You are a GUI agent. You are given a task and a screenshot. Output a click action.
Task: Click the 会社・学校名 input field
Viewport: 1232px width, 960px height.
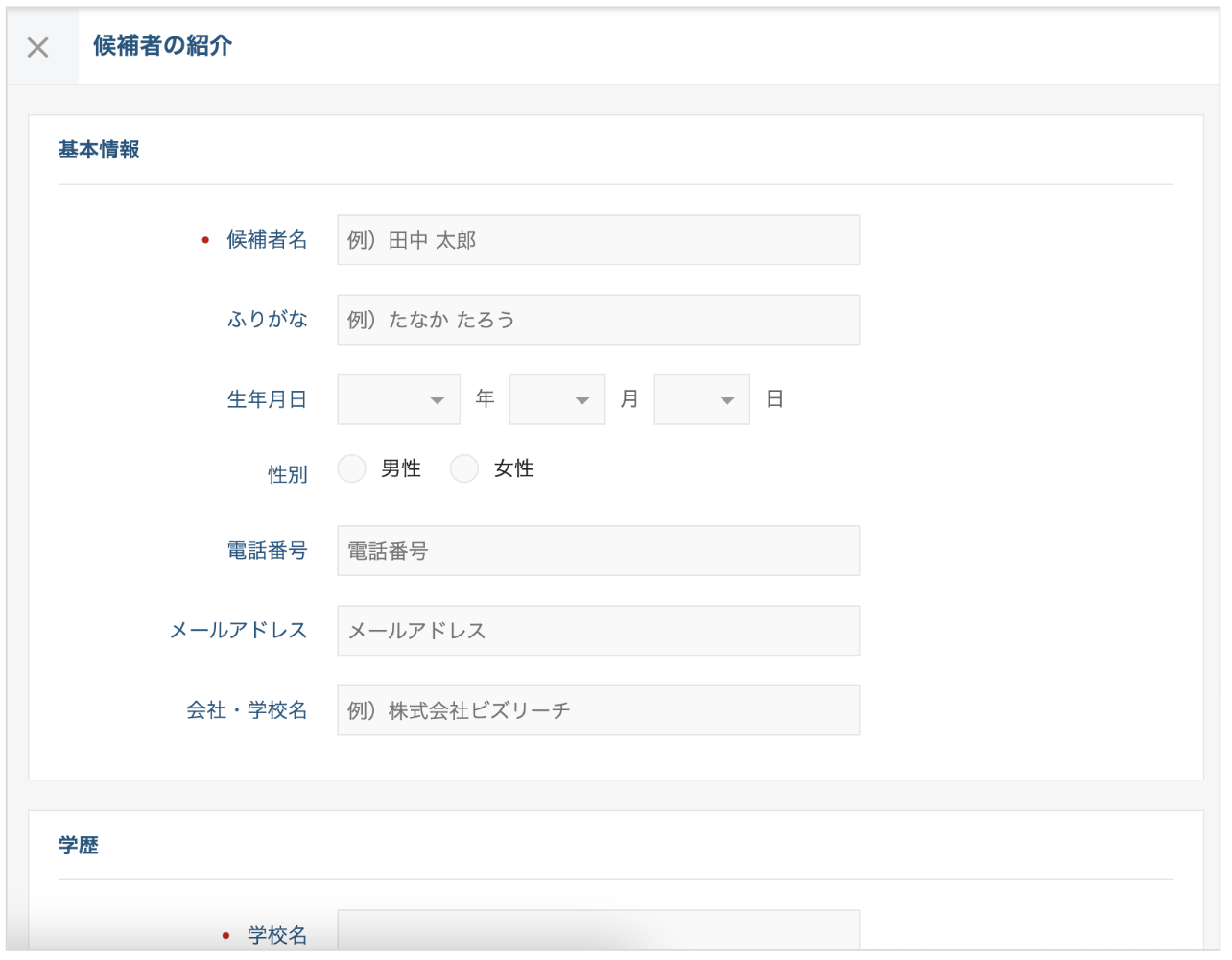coord(598,710)
